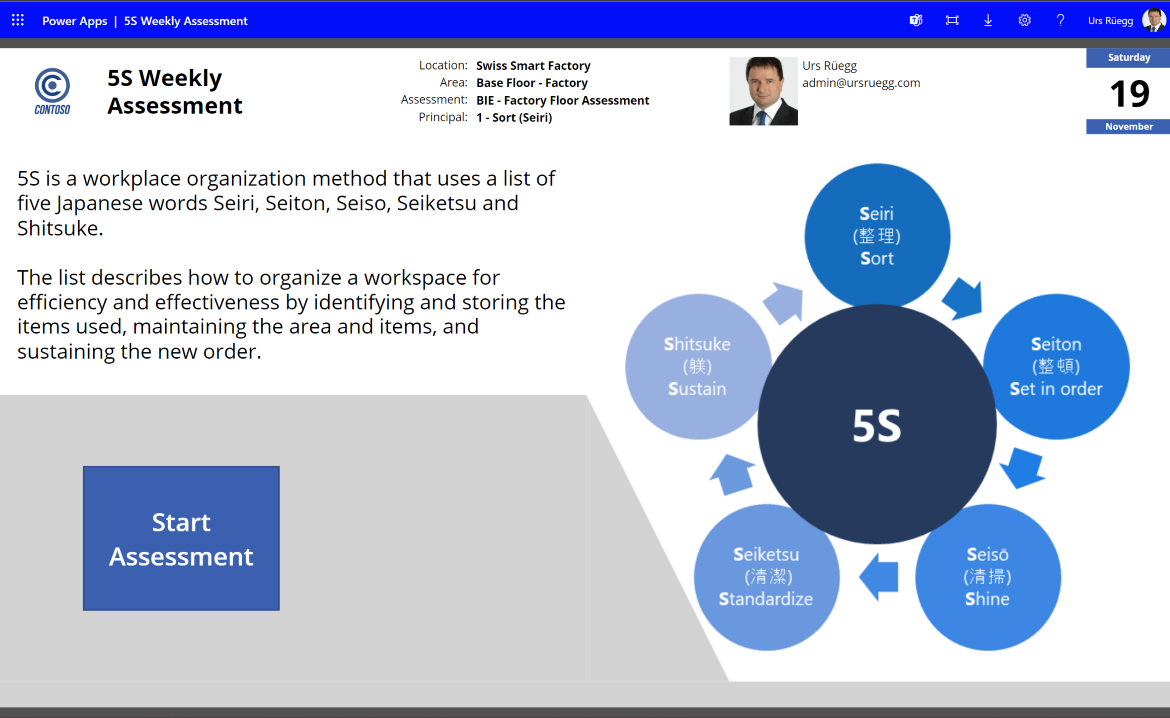This screenshot has height=718, width=1170.
Task: Open Urs Rüegg account avatar in header
Action: (1154, 20)
